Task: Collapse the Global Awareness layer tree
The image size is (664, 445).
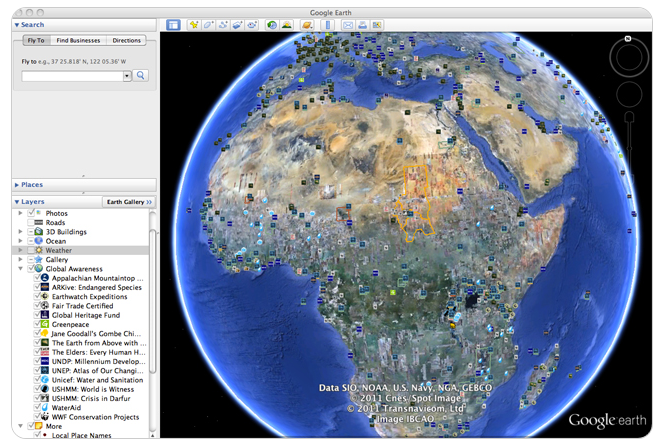Action: (19, 268)
